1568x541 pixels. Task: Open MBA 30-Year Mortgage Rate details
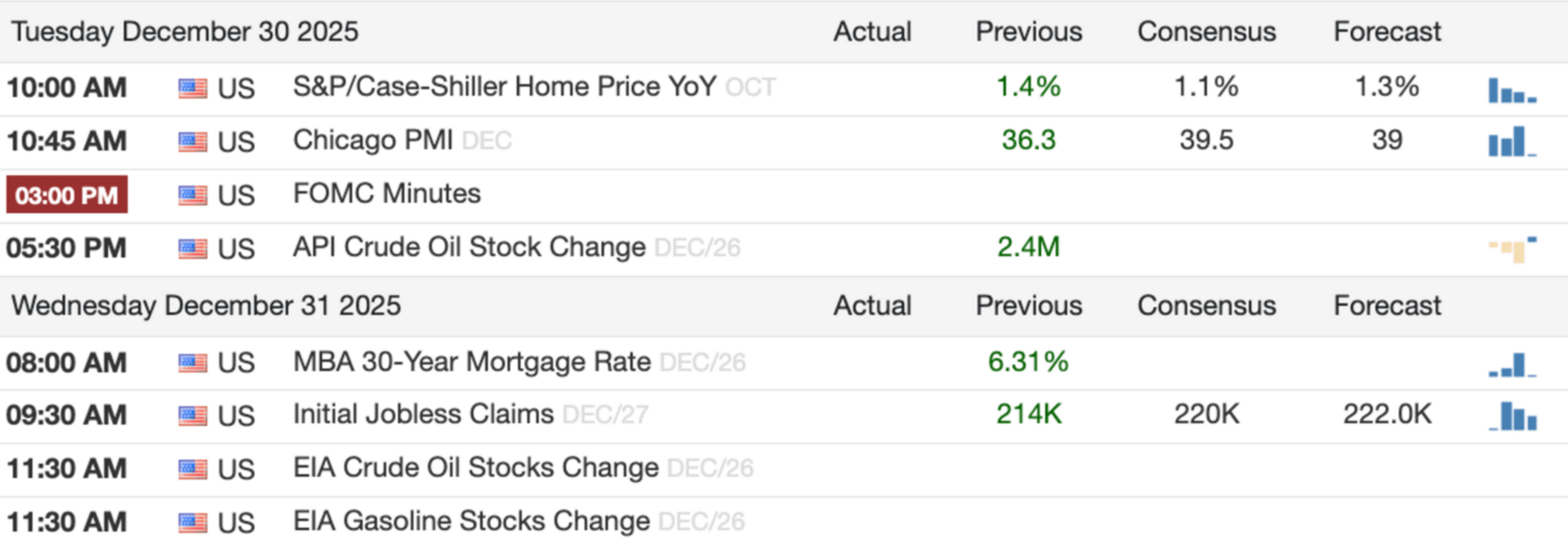tap(472, 361)
